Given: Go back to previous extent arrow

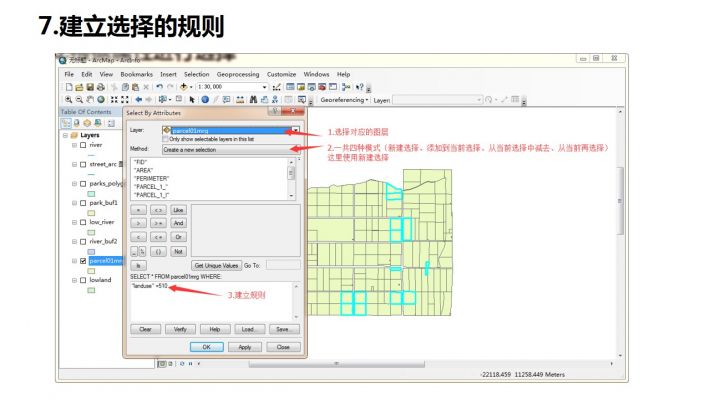Looking at the screenshot, I should [x=139, y=100].
